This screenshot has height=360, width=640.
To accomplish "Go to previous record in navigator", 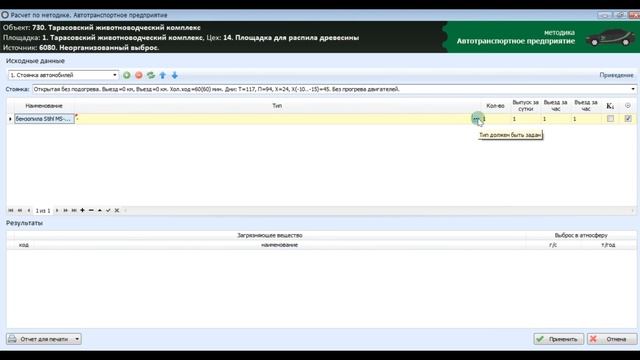I will coord(29,210).
